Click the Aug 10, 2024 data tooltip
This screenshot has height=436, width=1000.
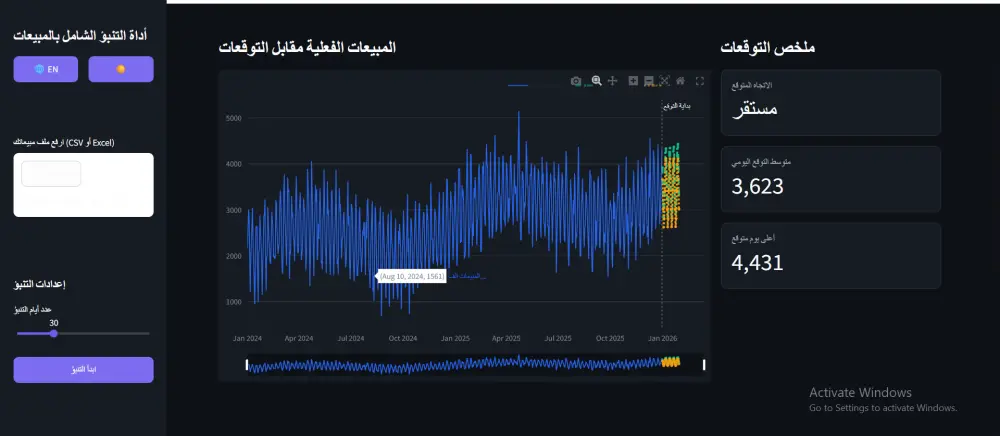(411, 276)
